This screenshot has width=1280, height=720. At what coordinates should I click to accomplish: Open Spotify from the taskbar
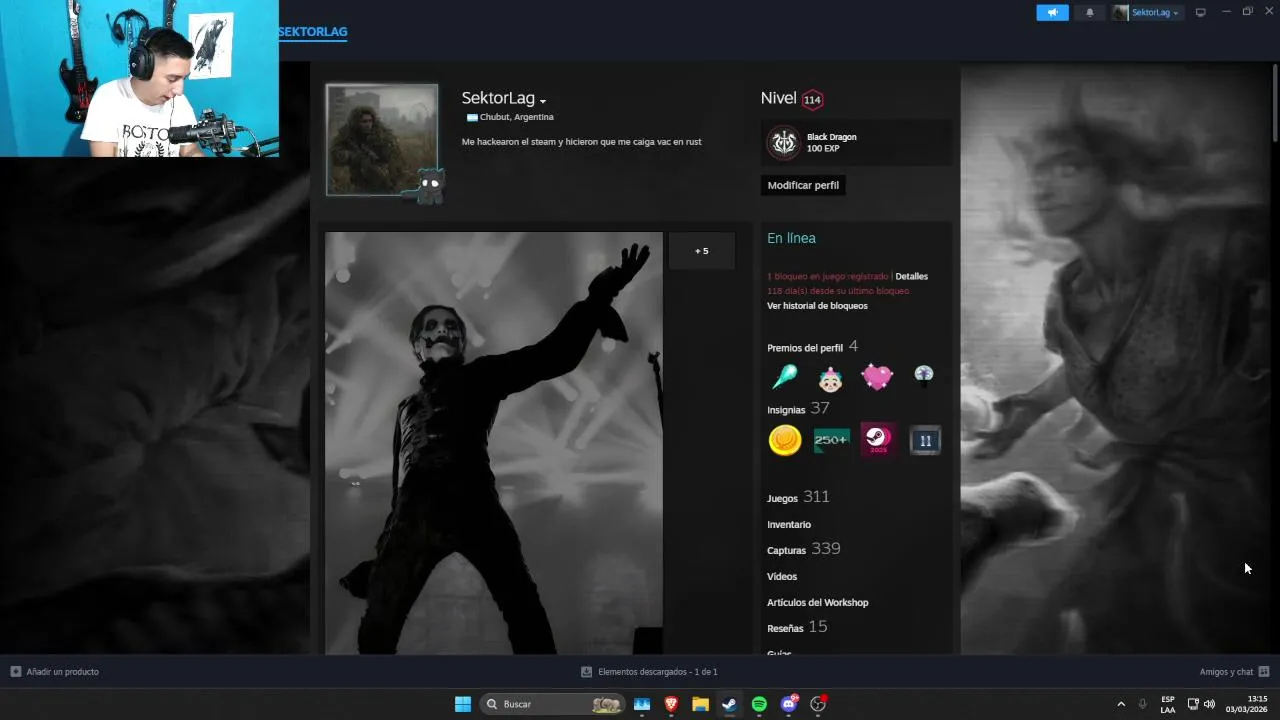click(x=759, y=704)
